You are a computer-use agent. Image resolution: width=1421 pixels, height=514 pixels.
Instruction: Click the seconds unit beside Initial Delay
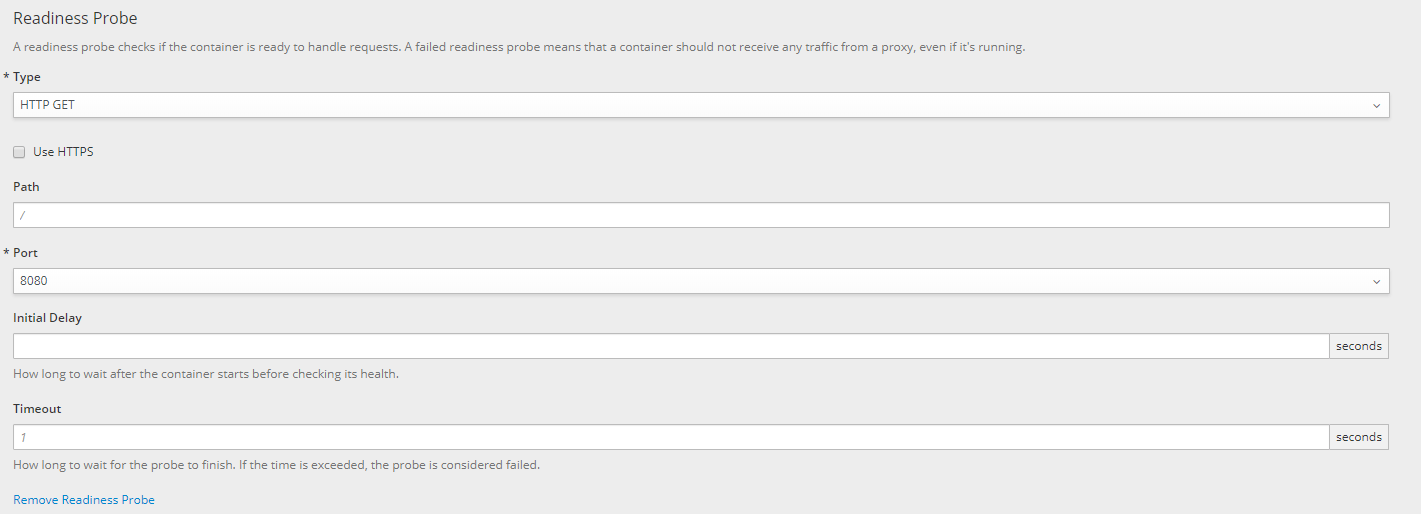(x=1358, y=346)
